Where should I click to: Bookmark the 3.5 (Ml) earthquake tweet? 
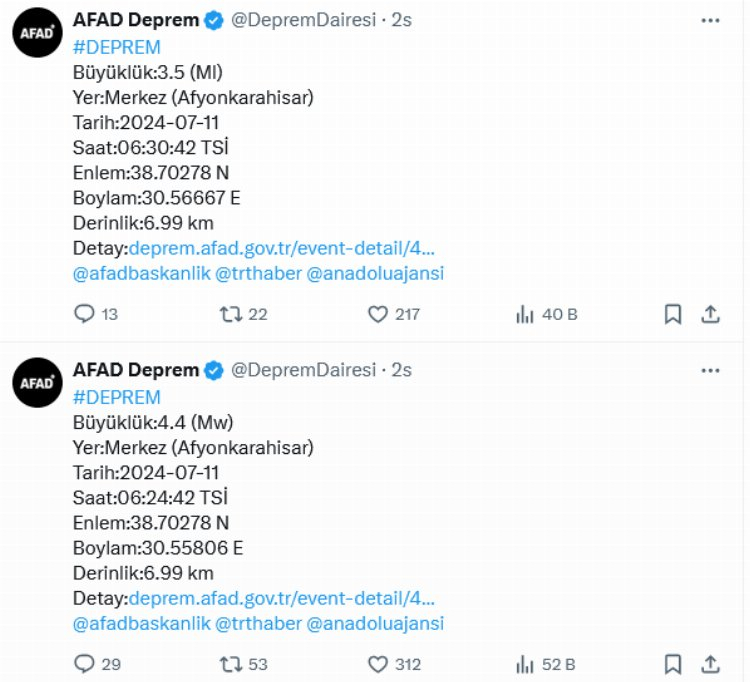[673, 314]
